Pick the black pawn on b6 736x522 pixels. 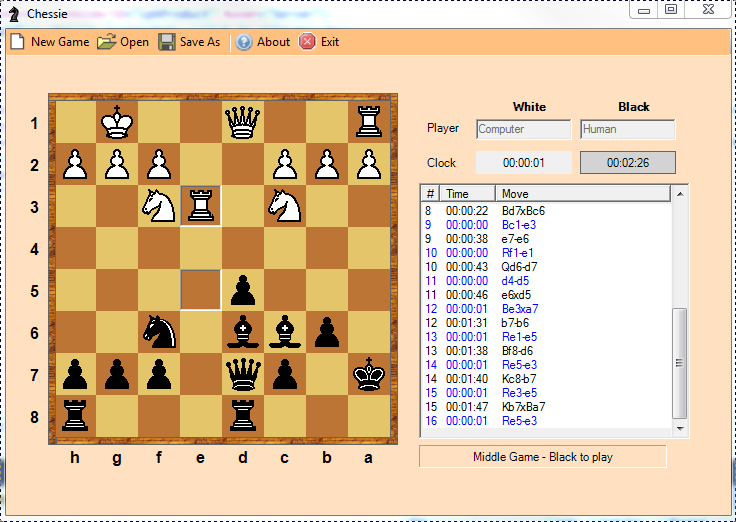click(327, 332)
